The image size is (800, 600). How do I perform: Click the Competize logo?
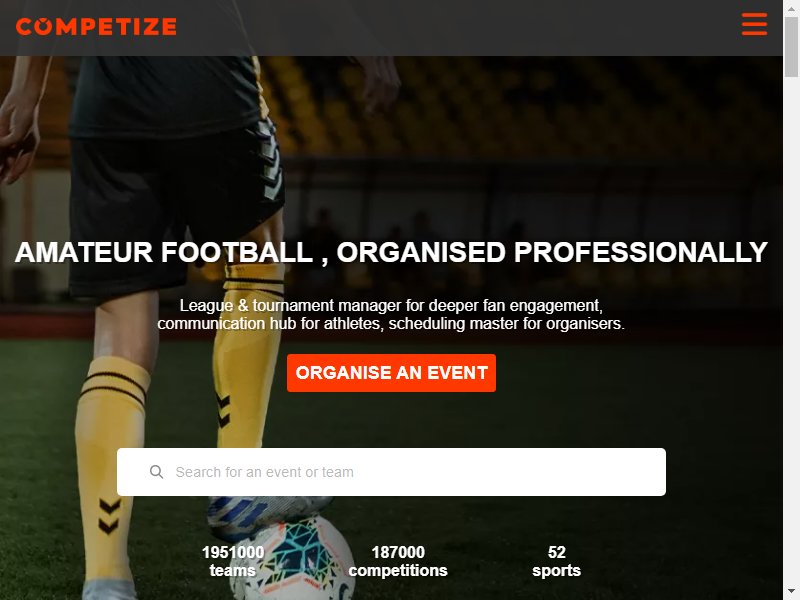pos(96,27)
